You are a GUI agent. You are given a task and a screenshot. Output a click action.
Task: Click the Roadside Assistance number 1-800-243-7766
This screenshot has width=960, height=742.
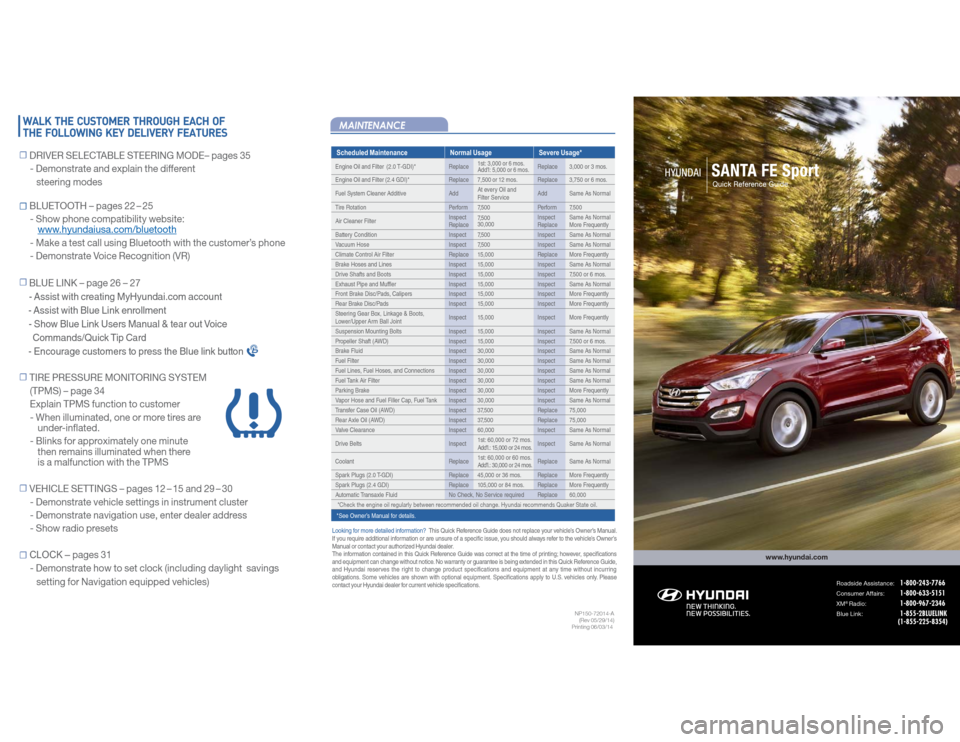coord(922,583)
